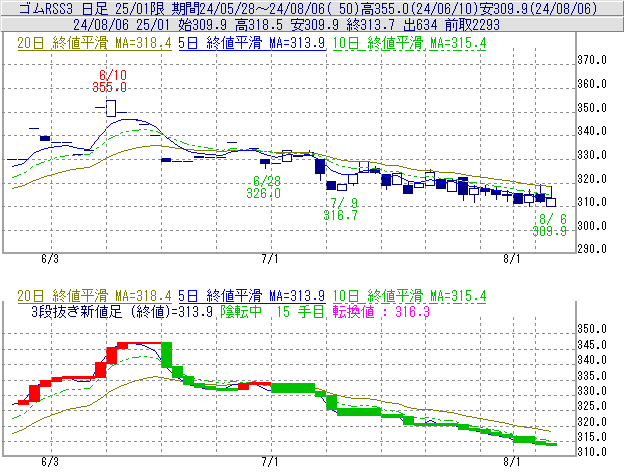Click the 終313.7 closing price value

371,25
